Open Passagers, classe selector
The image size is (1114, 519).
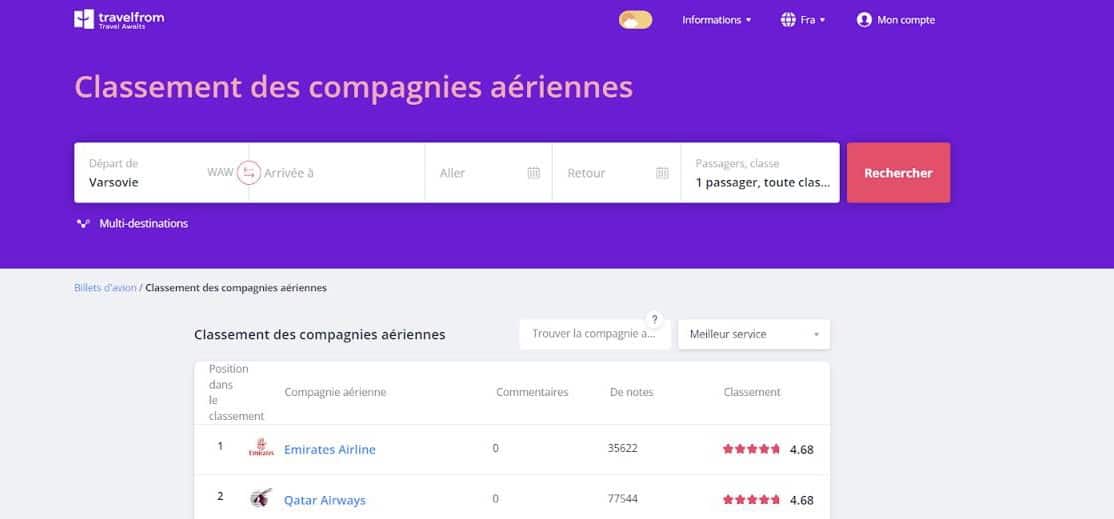(x=760, y=173)
